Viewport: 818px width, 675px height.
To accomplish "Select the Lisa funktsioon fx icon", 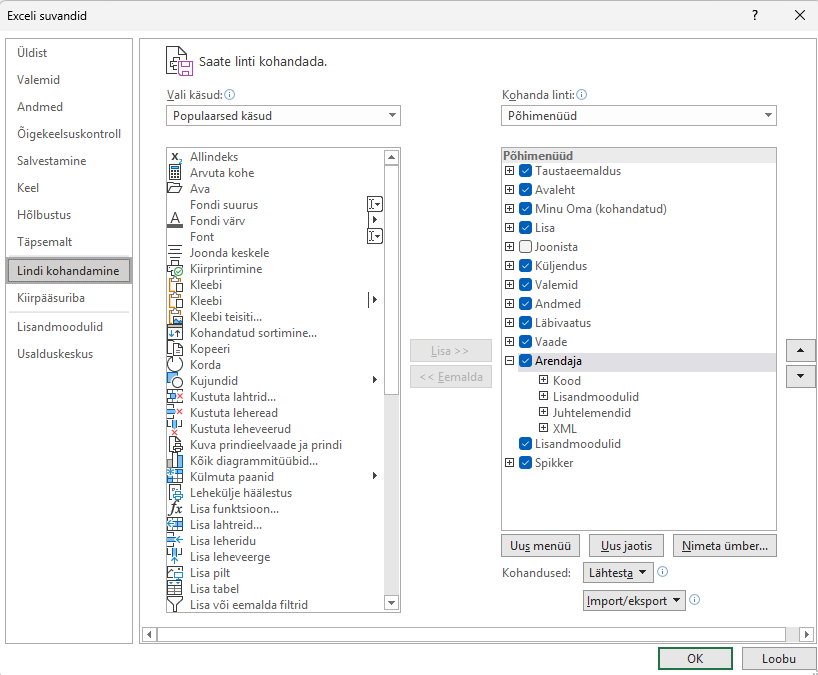I will (174, 509).
